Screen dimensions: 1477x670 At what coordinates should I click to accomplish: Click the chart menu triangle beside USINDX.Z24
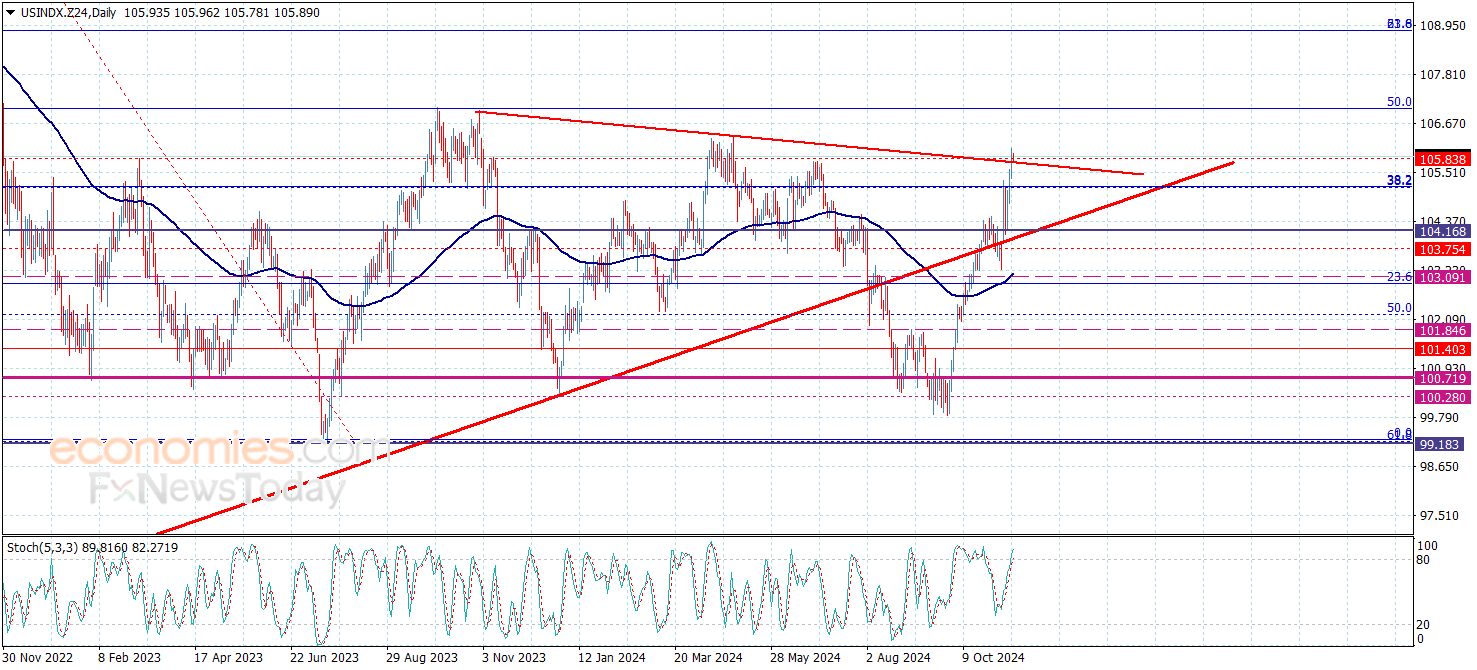click(10, 13)
